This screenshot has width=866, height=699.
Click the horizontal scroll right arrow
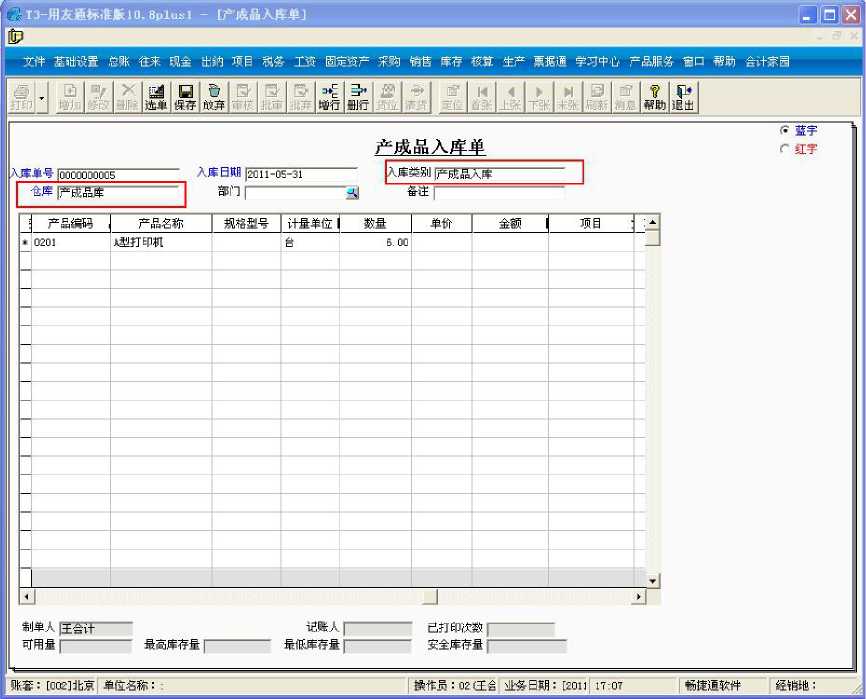tap(639, 596)
